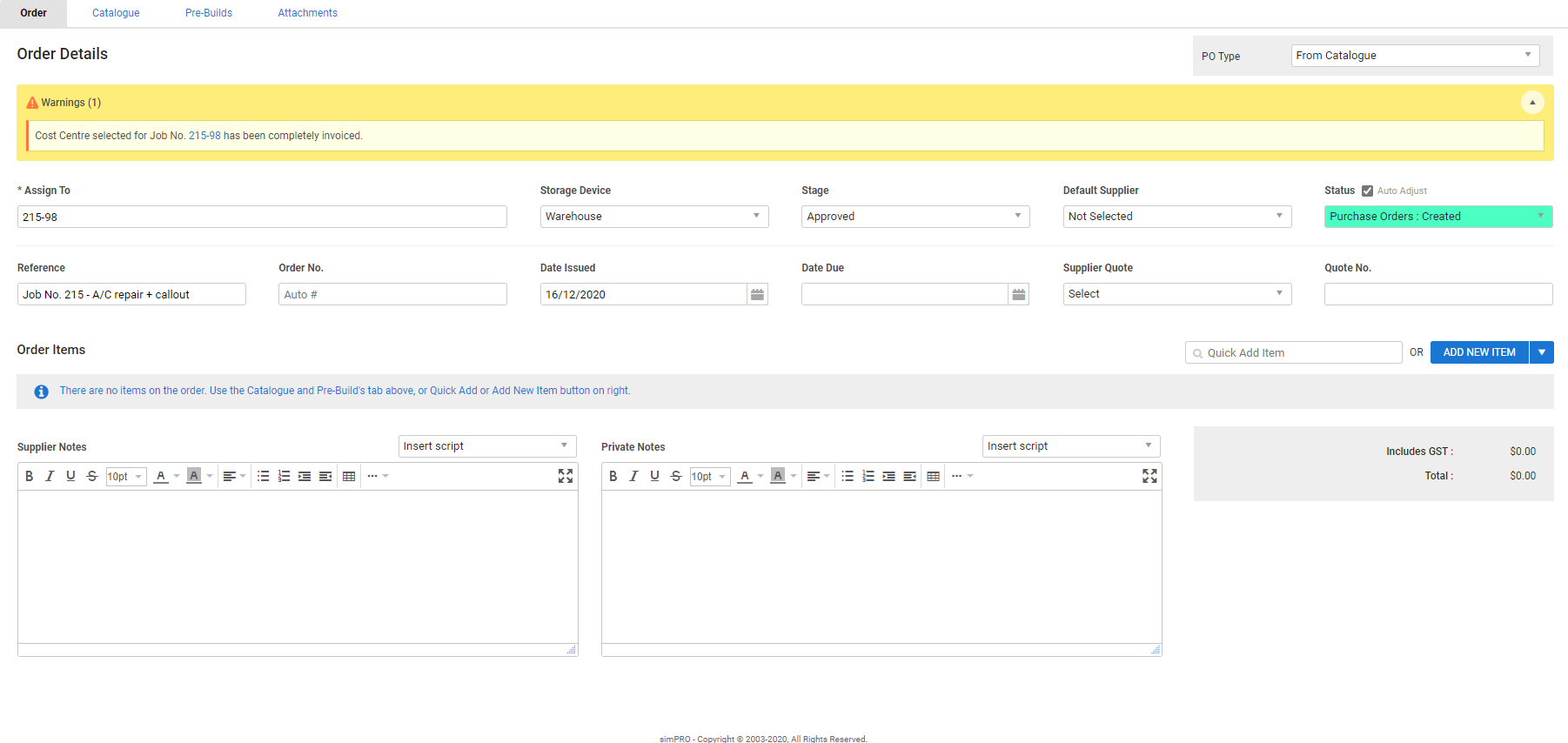Image resolution: width=1568 pixels, height=743 pixels.
Task: Underline text in Supplier Notes editor
Action: 70,476
